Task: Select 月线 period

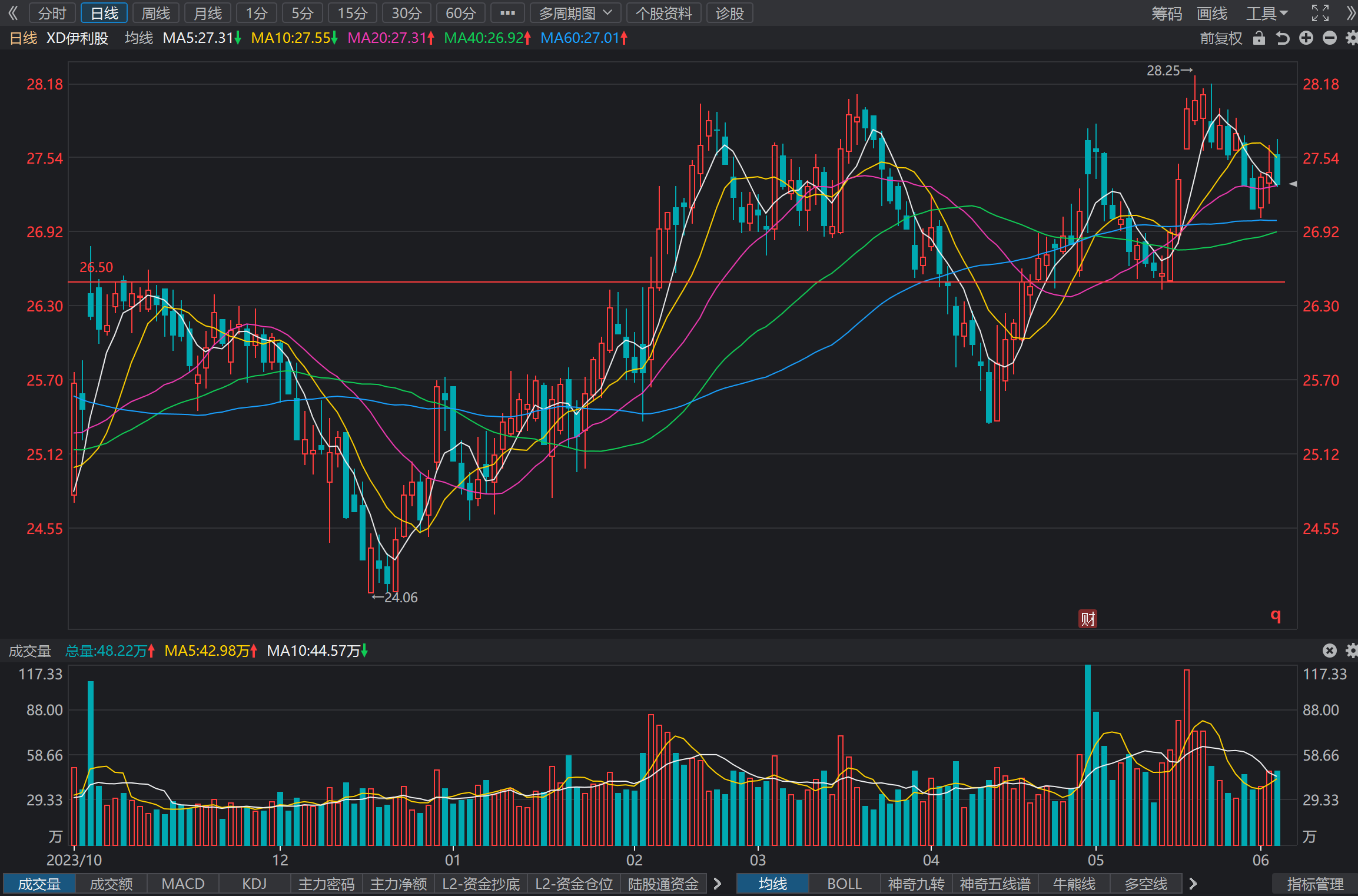Action: pyautogui.click(x=208, y=13)
